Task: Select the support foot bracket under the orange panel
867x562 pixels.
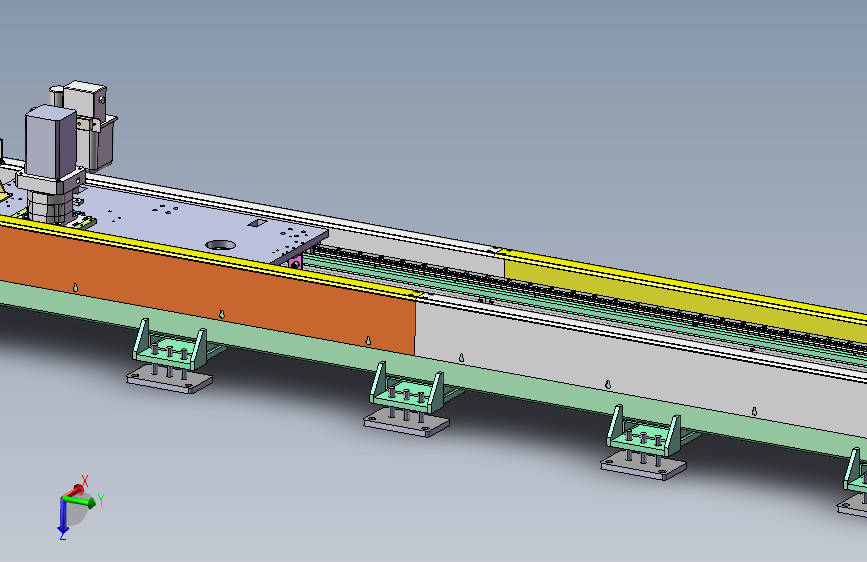Action: tap(170, 357)
